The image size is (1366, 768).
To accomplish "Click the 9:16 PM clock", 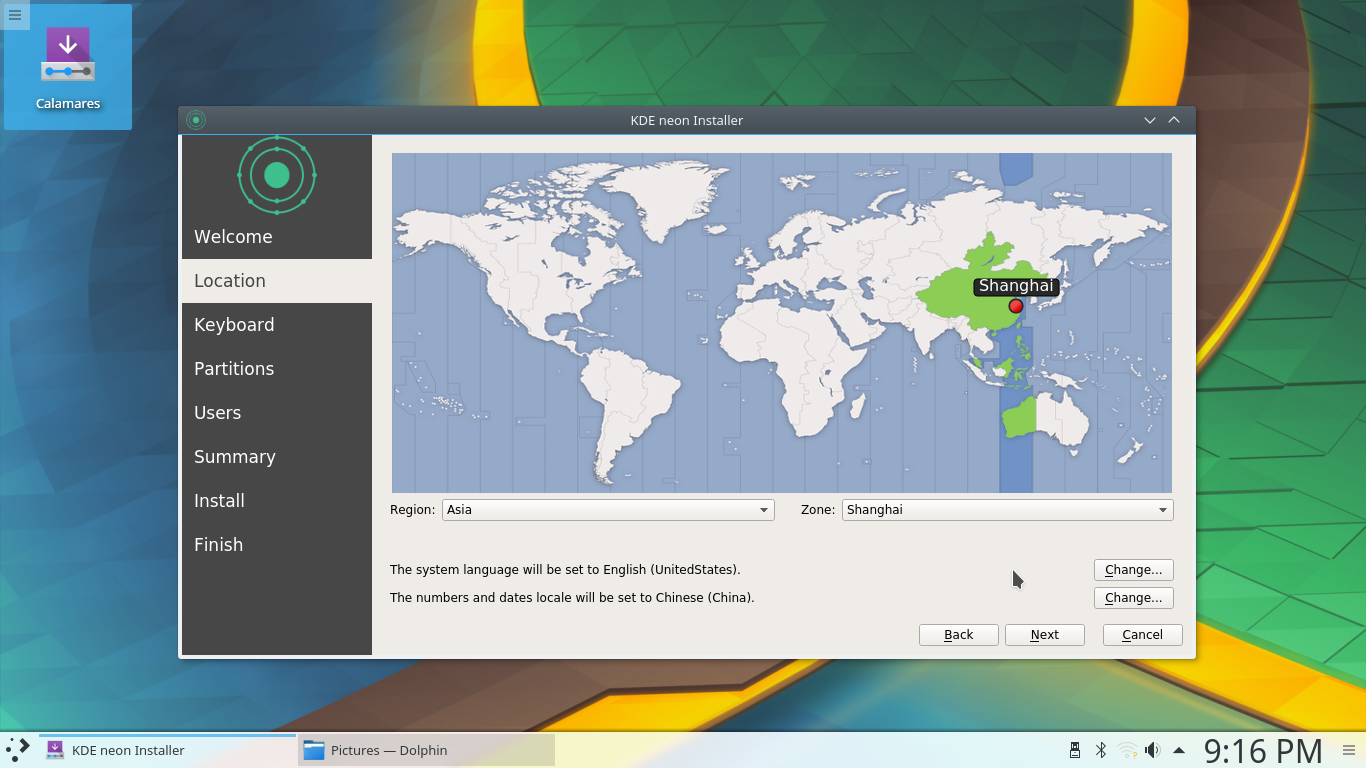I will point(1263,750).
